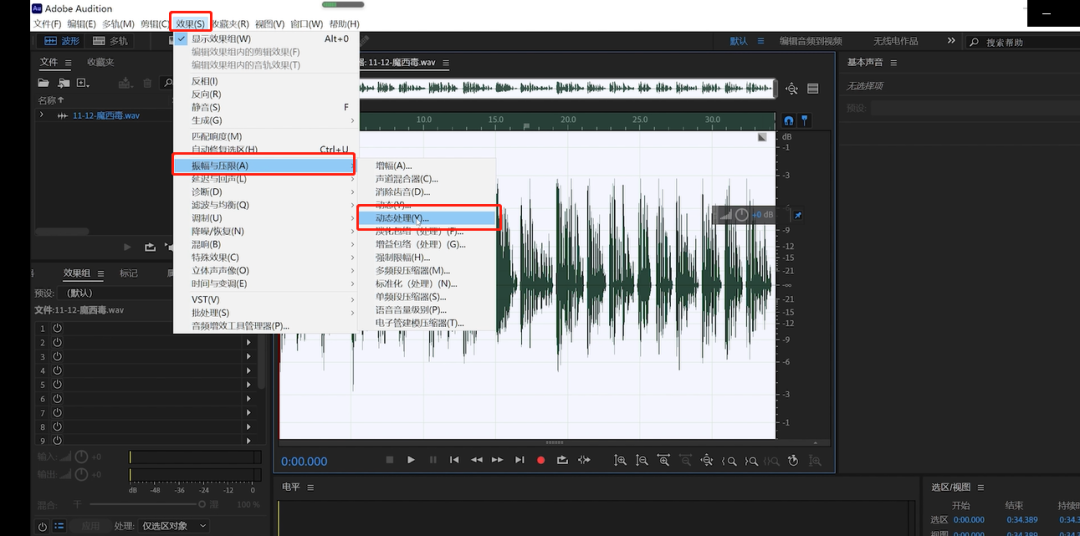Click the list view icon right of overview
The image size is (1080, 536).
[813, 88]
